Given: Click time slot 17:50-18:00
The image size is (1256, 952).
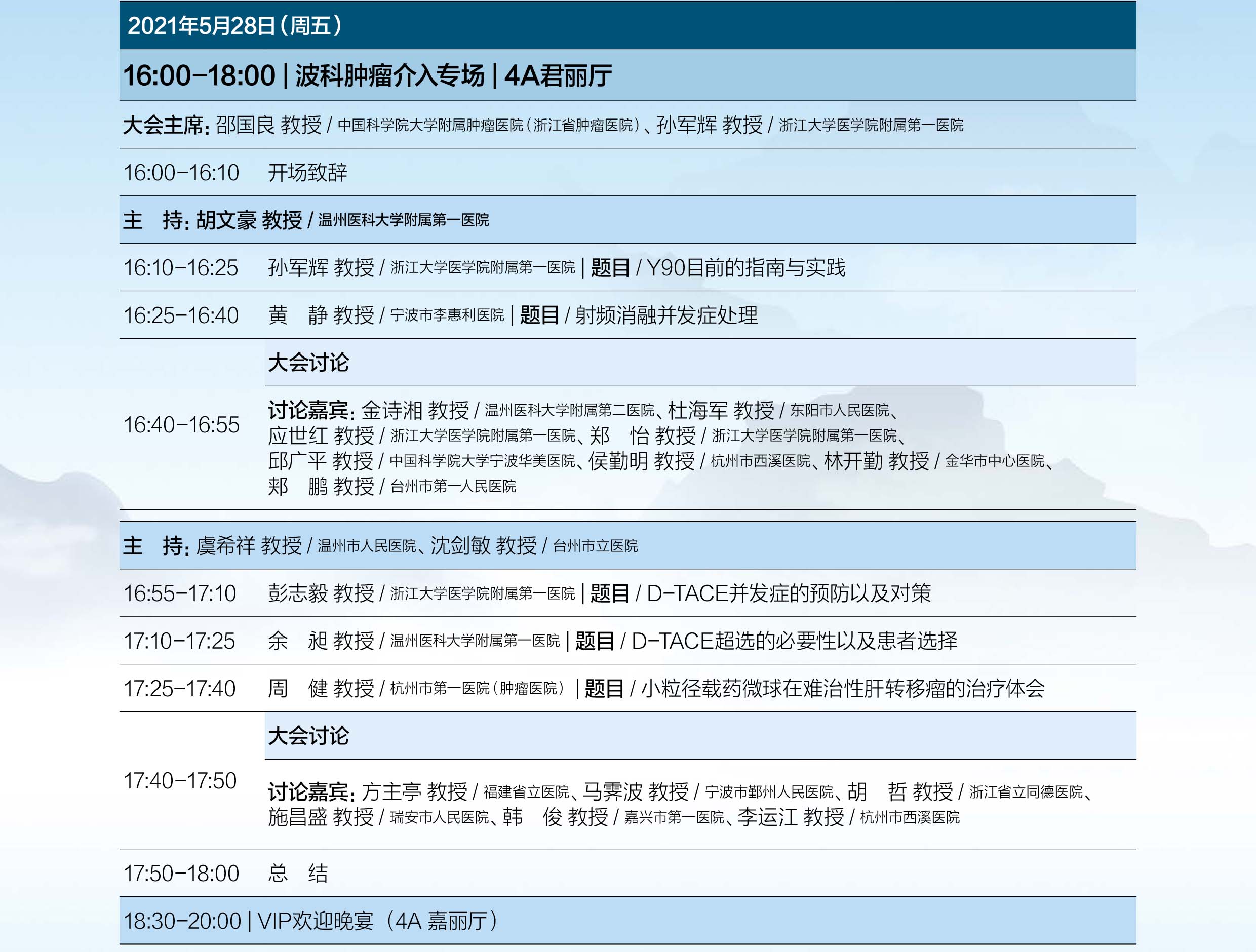Looking at the screenshot, I should point(182,874).
